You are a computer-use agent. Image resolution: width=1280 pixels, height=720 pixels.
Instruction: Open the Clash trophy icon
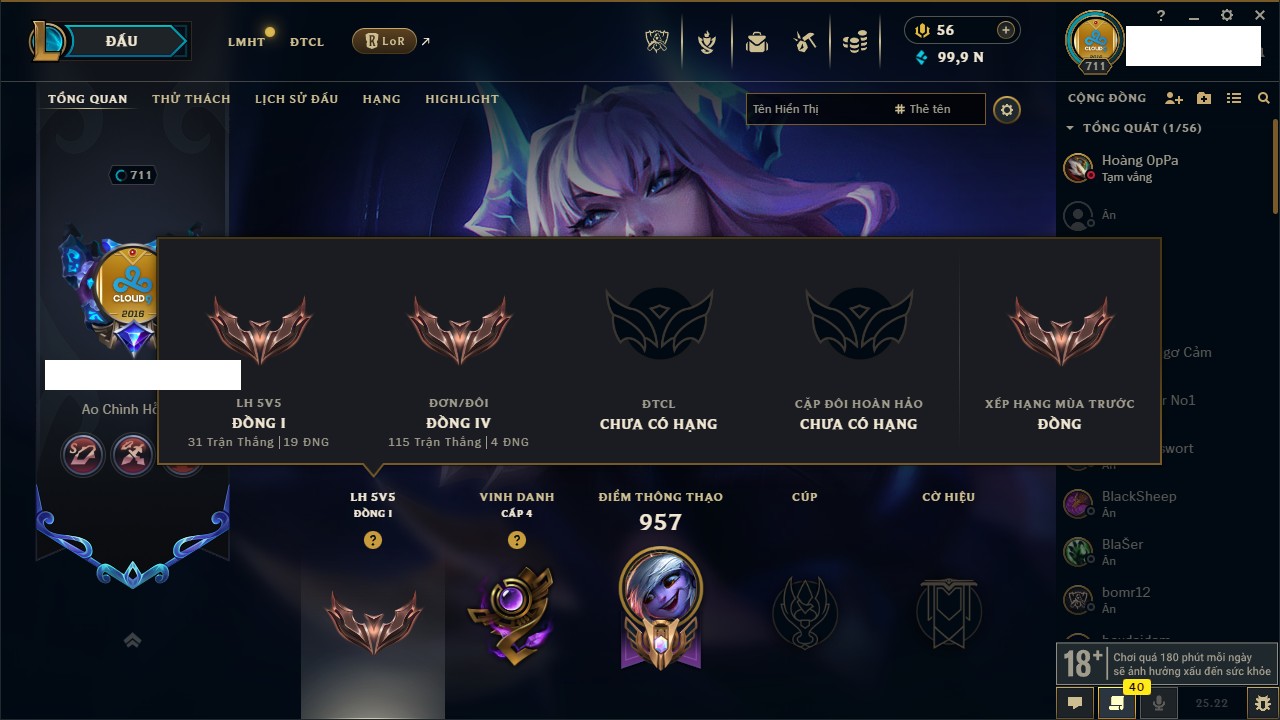658,42
